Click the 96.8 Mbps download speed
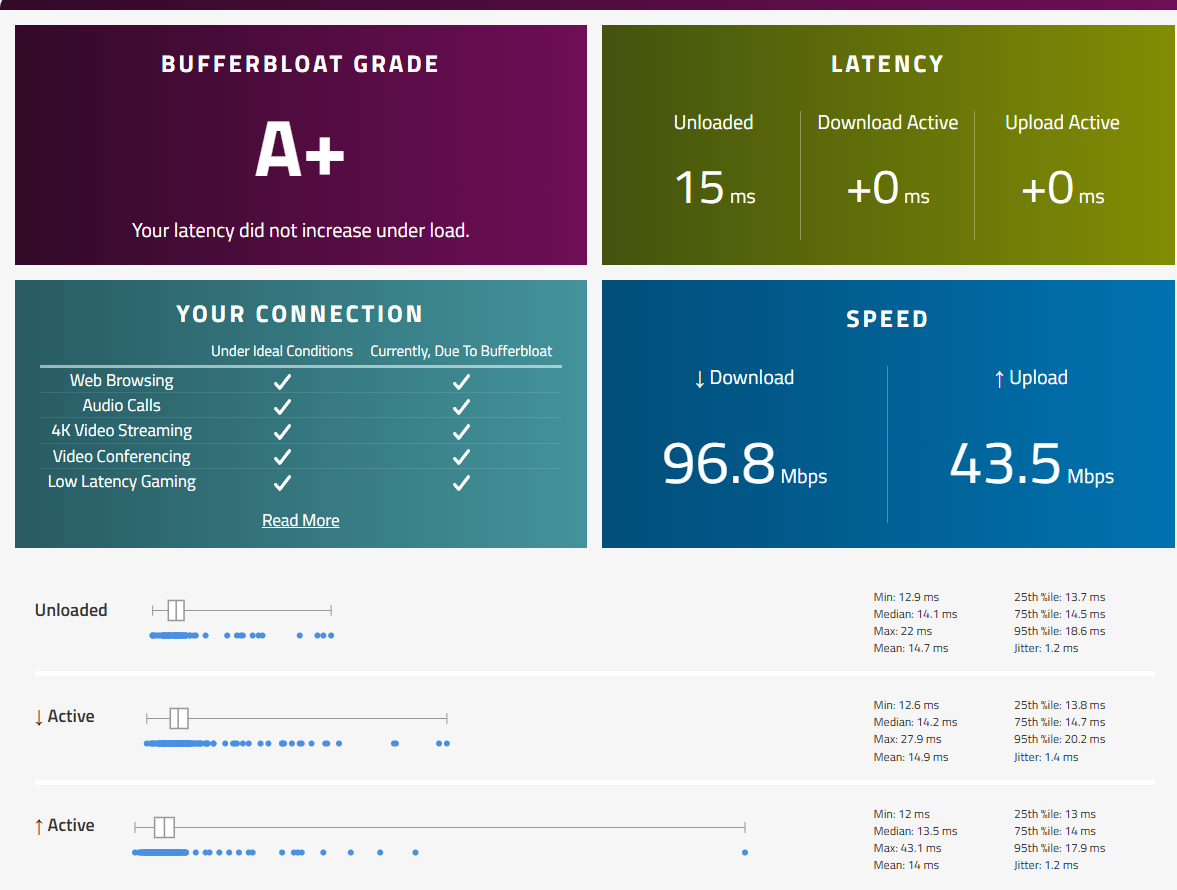This screenshot has height=890, width=1177. coord(745,465)
